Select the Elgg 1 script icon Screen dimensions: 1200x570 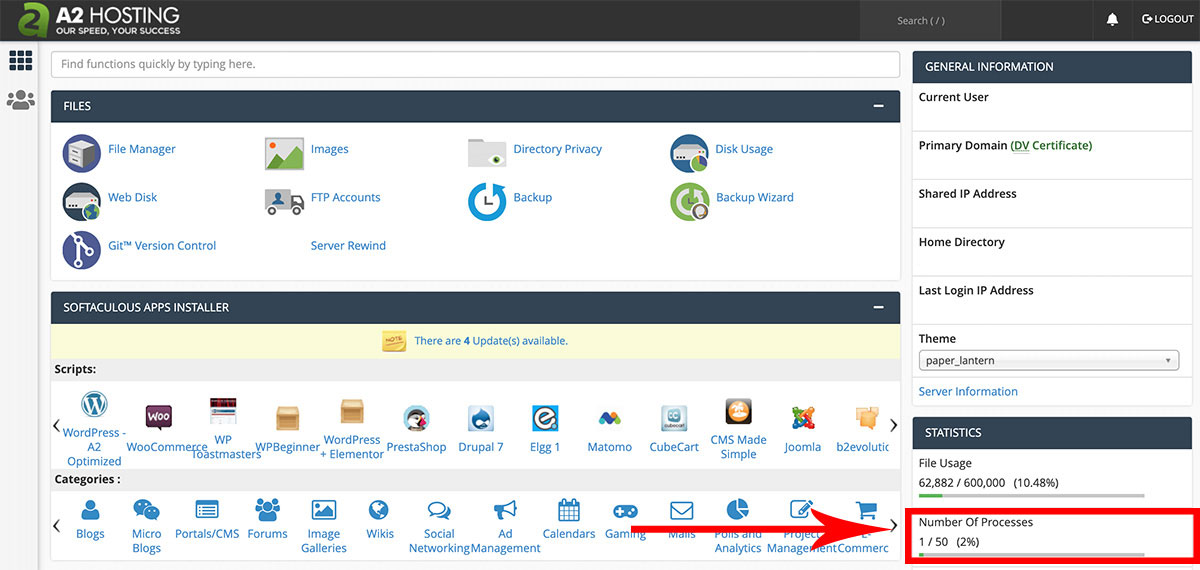pyautogui.click(x=545, y=418)
